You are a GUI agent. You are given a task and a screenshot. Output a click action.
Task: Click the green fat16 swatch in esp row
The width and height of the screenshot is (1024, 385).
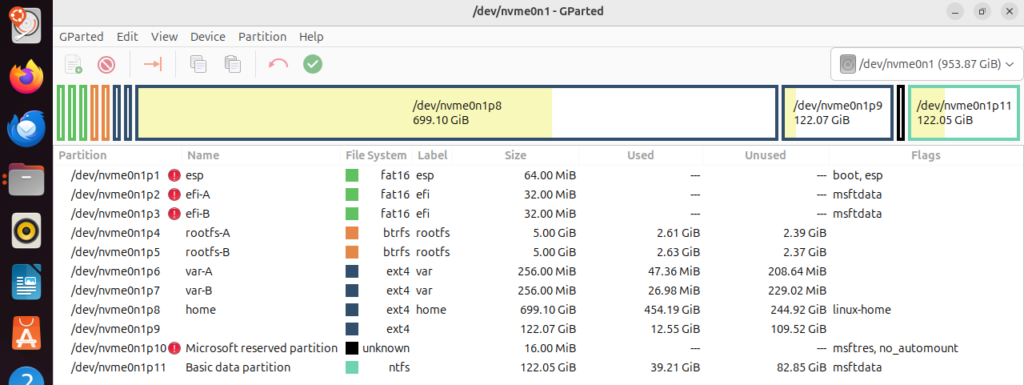click(x=352, y=176)
